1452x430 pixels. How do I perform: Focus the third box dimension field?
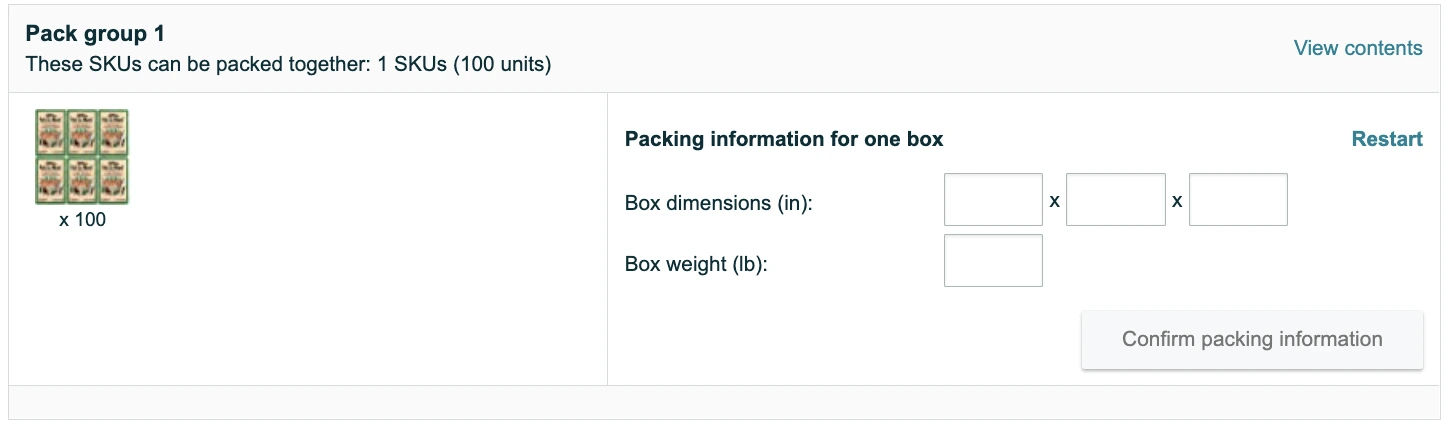(1237, 200)
